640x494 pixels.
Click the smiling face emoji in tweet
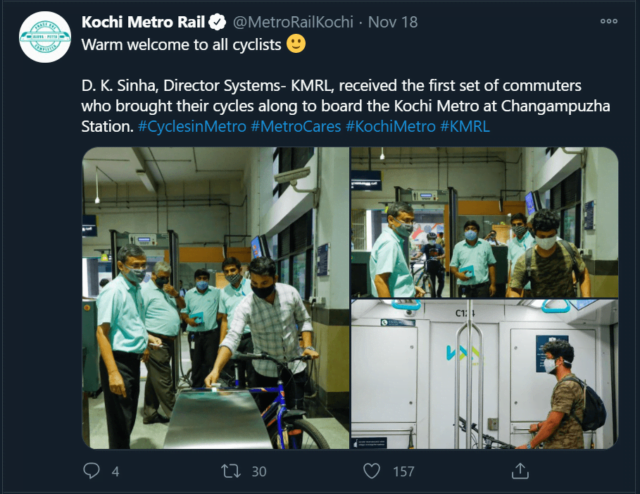296,44
